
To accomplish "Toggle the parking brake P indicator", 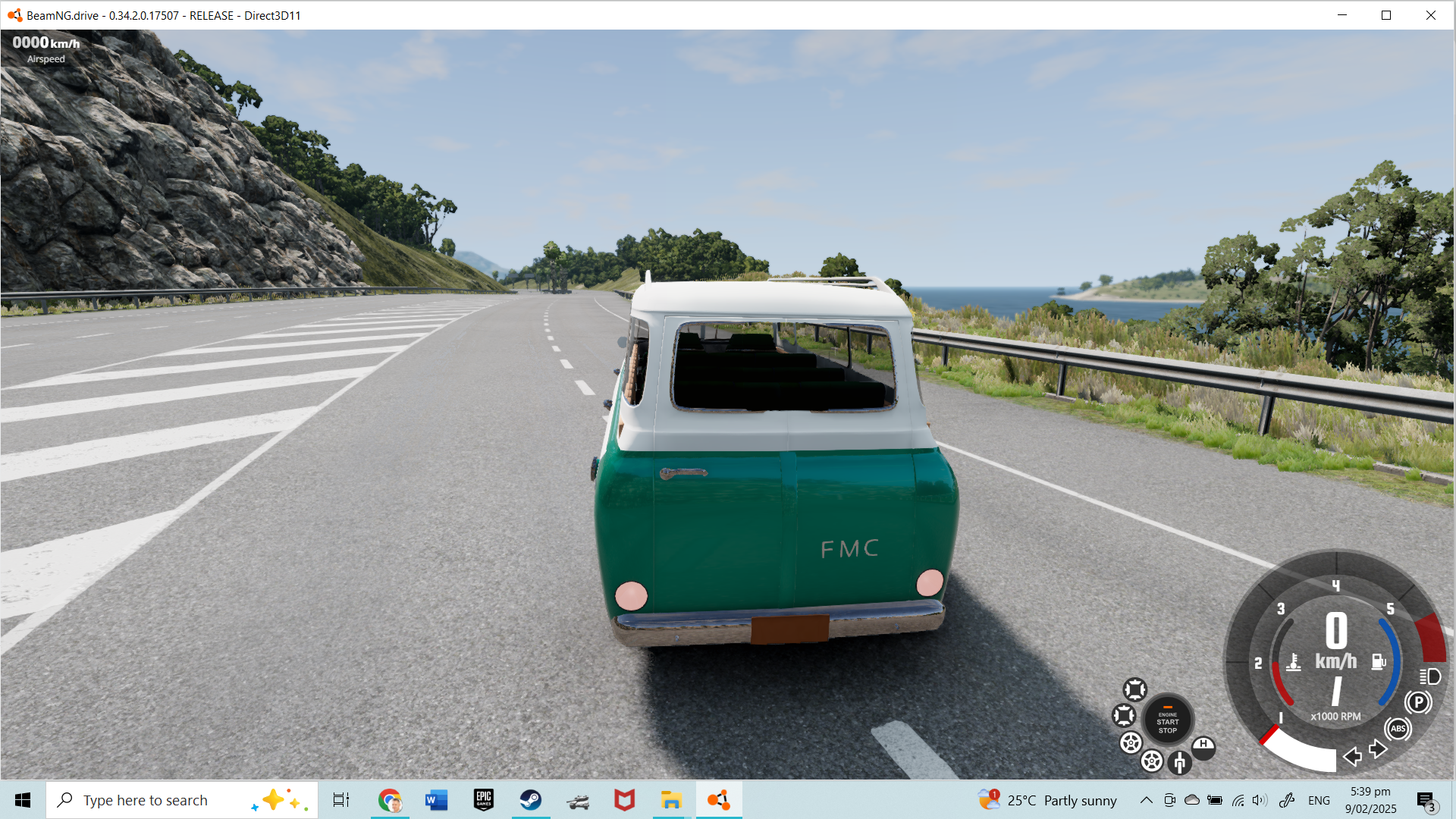I will (1418, 702).
